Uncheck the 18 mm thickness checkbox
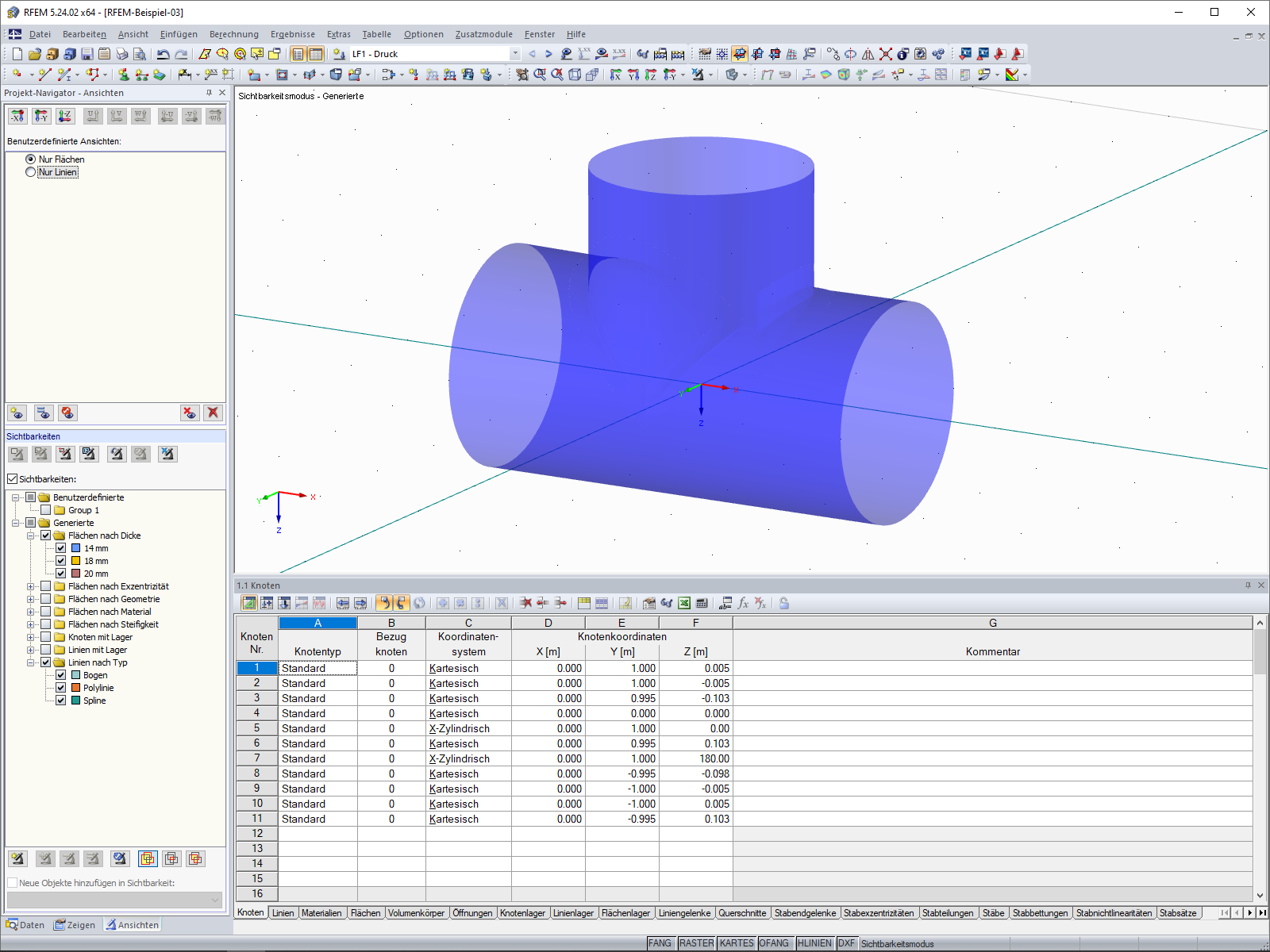Screen dimensions: 1270x952 tap(61, 561)
